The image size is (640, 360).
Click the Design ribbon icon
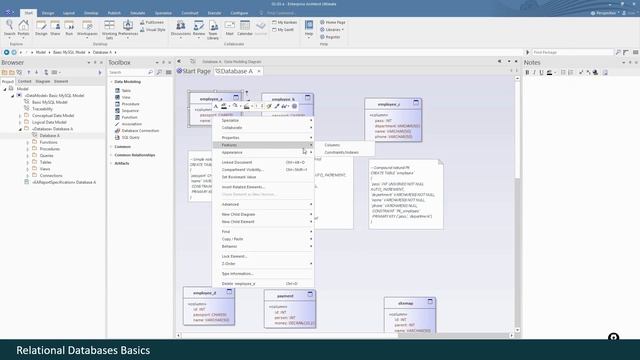[x=41, y=28]
